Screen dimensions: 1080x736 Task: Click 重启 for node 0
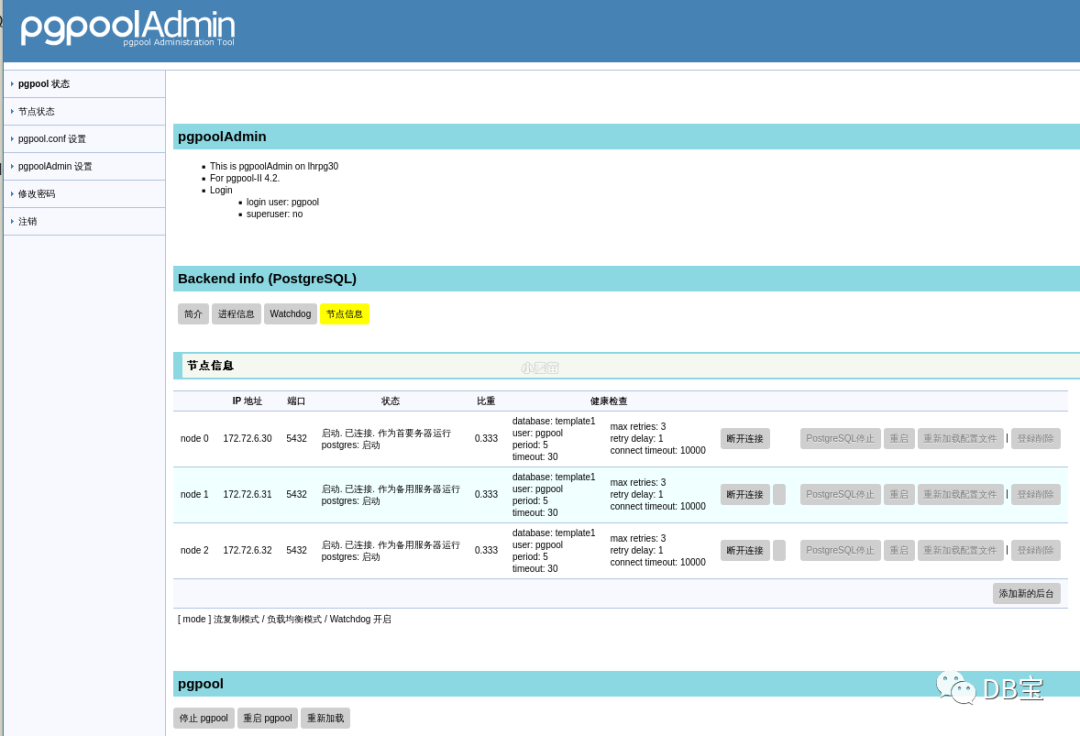tap(899, 439)
